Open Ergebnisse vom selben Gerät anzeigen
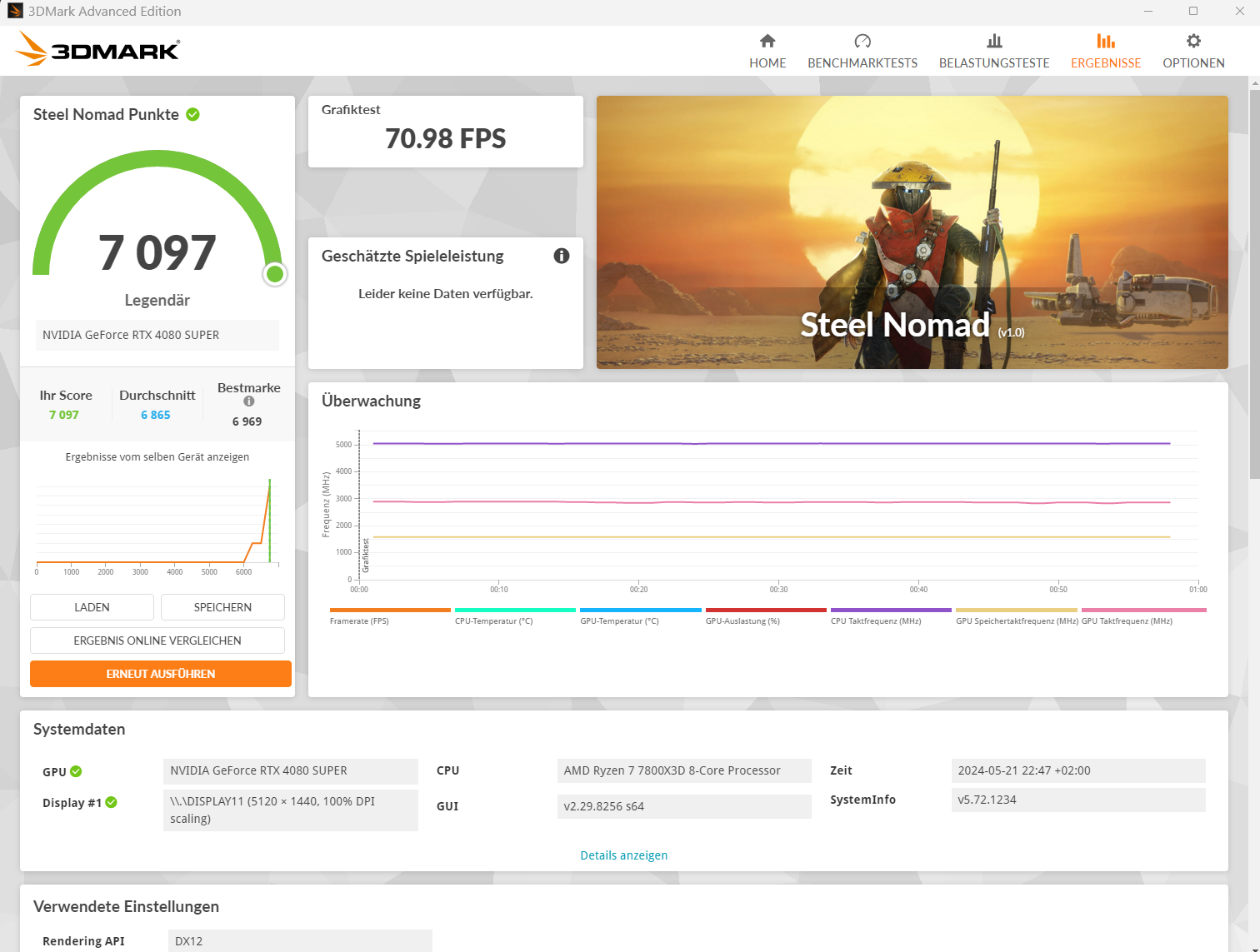Screen dimensions: 1260x952 point(157,456)
